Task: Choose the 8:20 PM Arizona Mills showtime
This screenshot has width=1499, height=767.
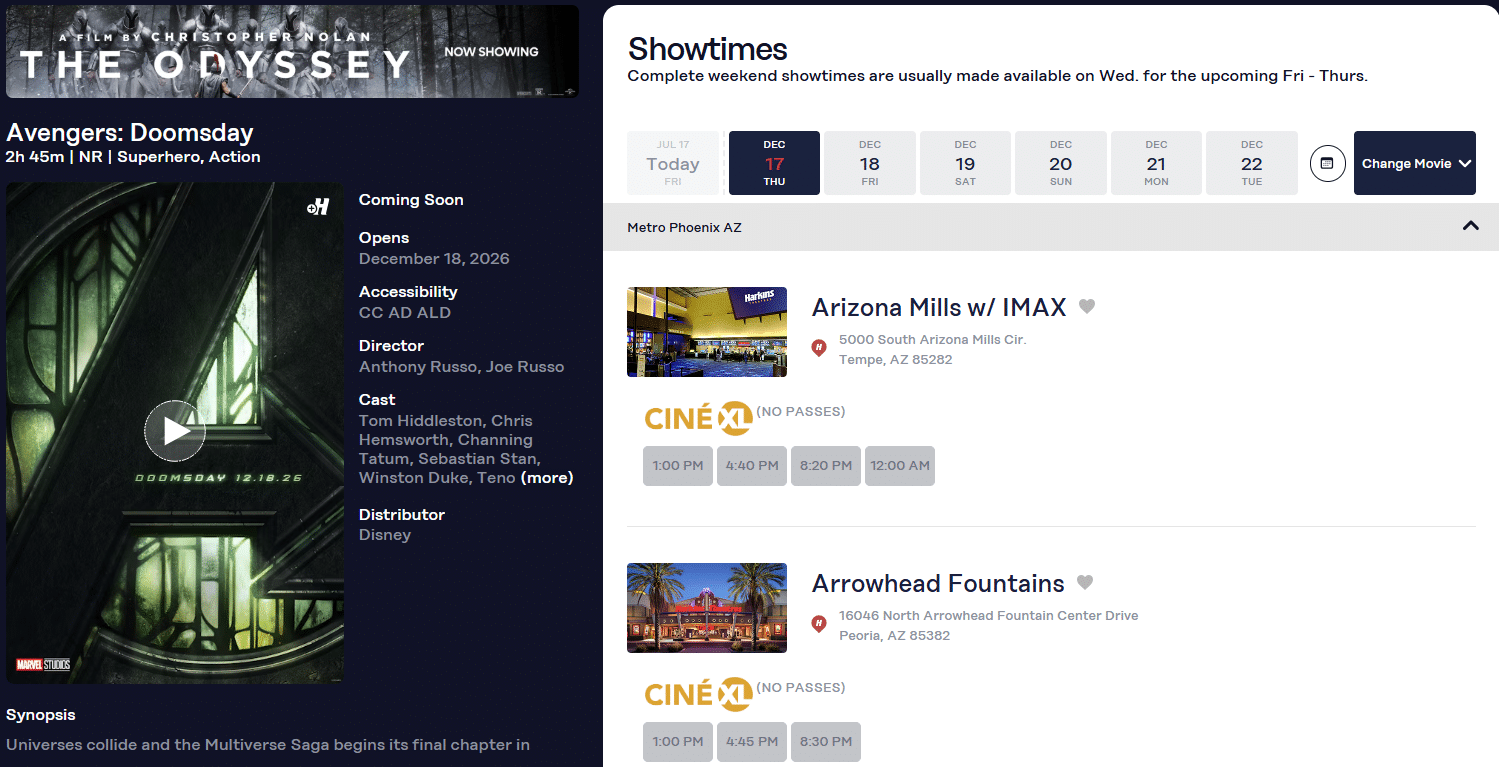Action: [x=826, y=466]
